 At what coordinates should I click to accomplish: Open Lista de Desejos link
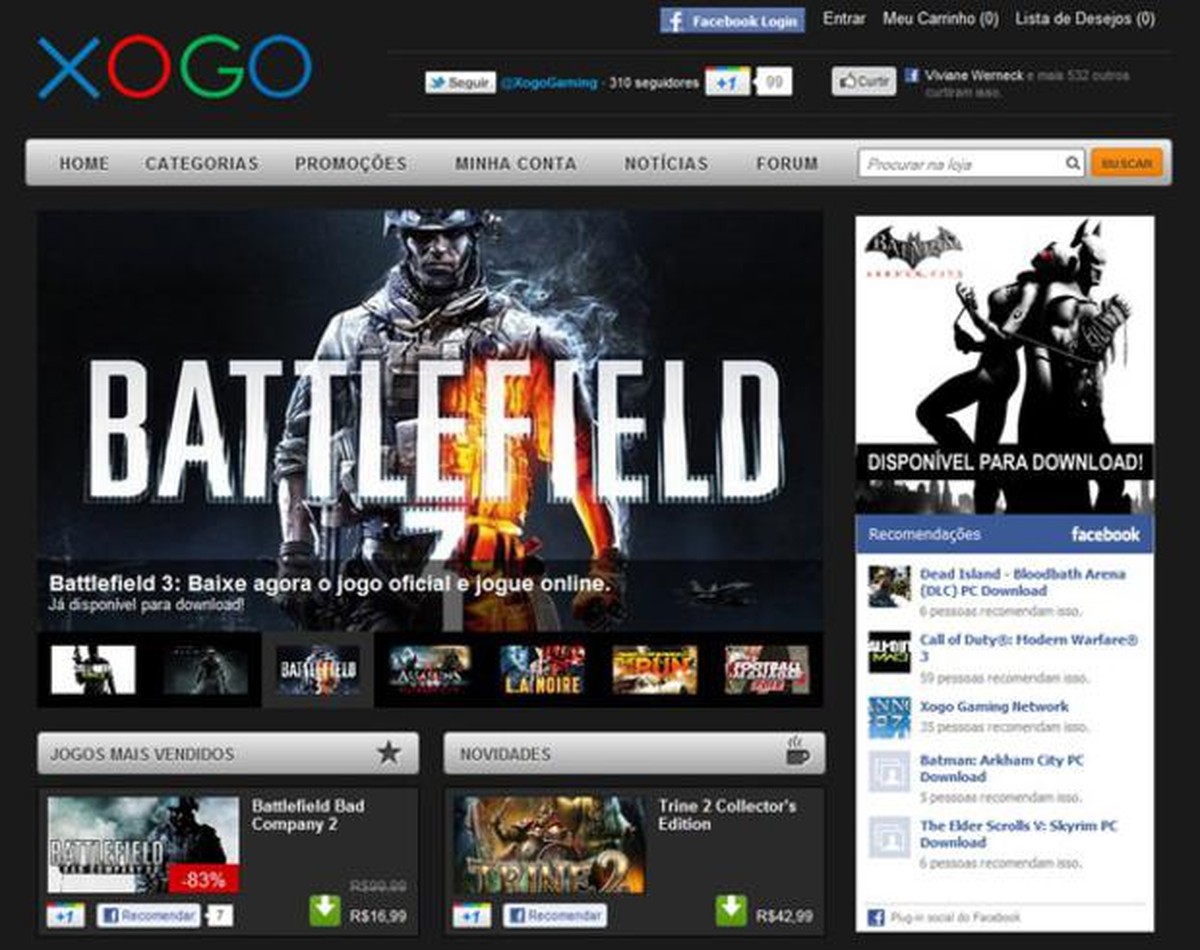1084,19
